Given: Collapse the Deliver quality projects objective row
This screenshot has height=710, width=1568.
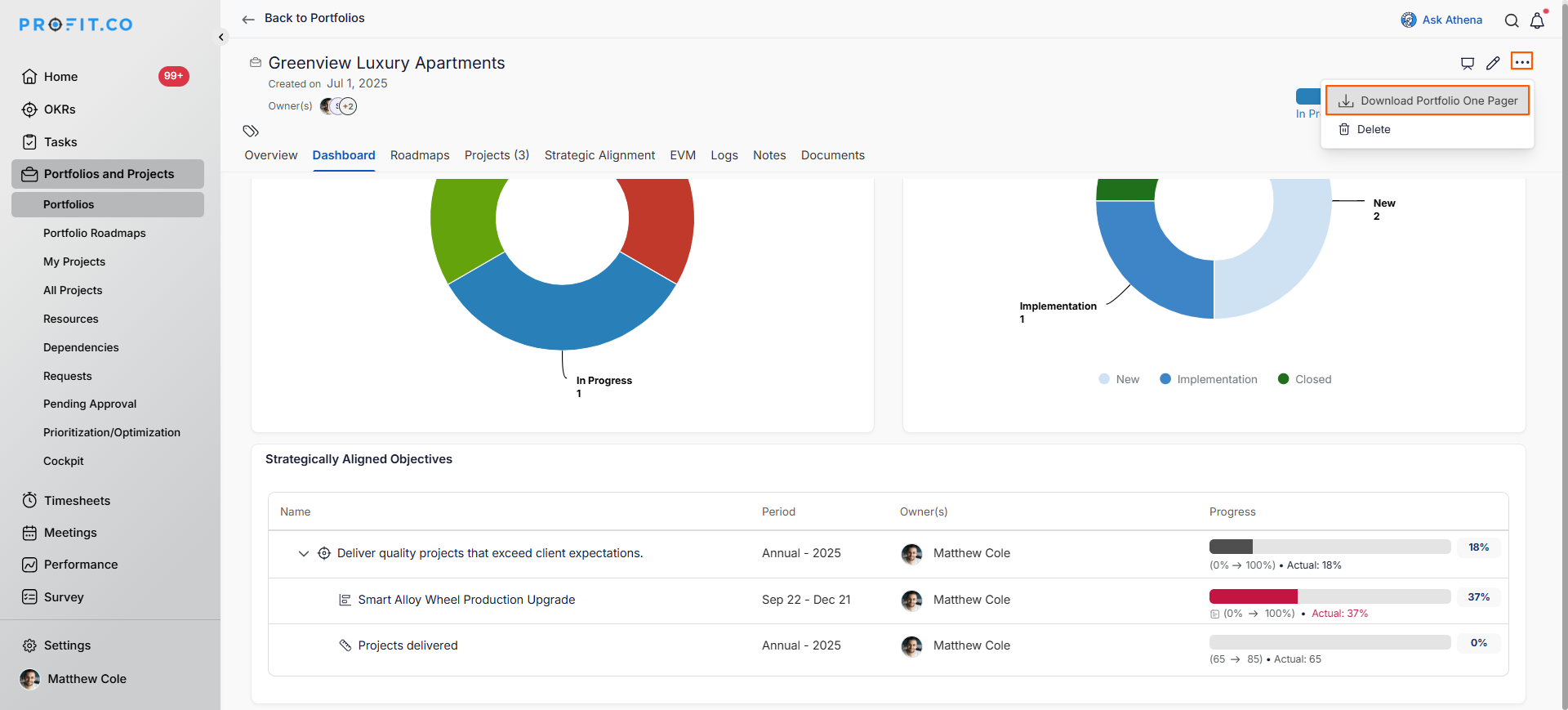Looking at the screenshot, I should (x=304, y=553).
